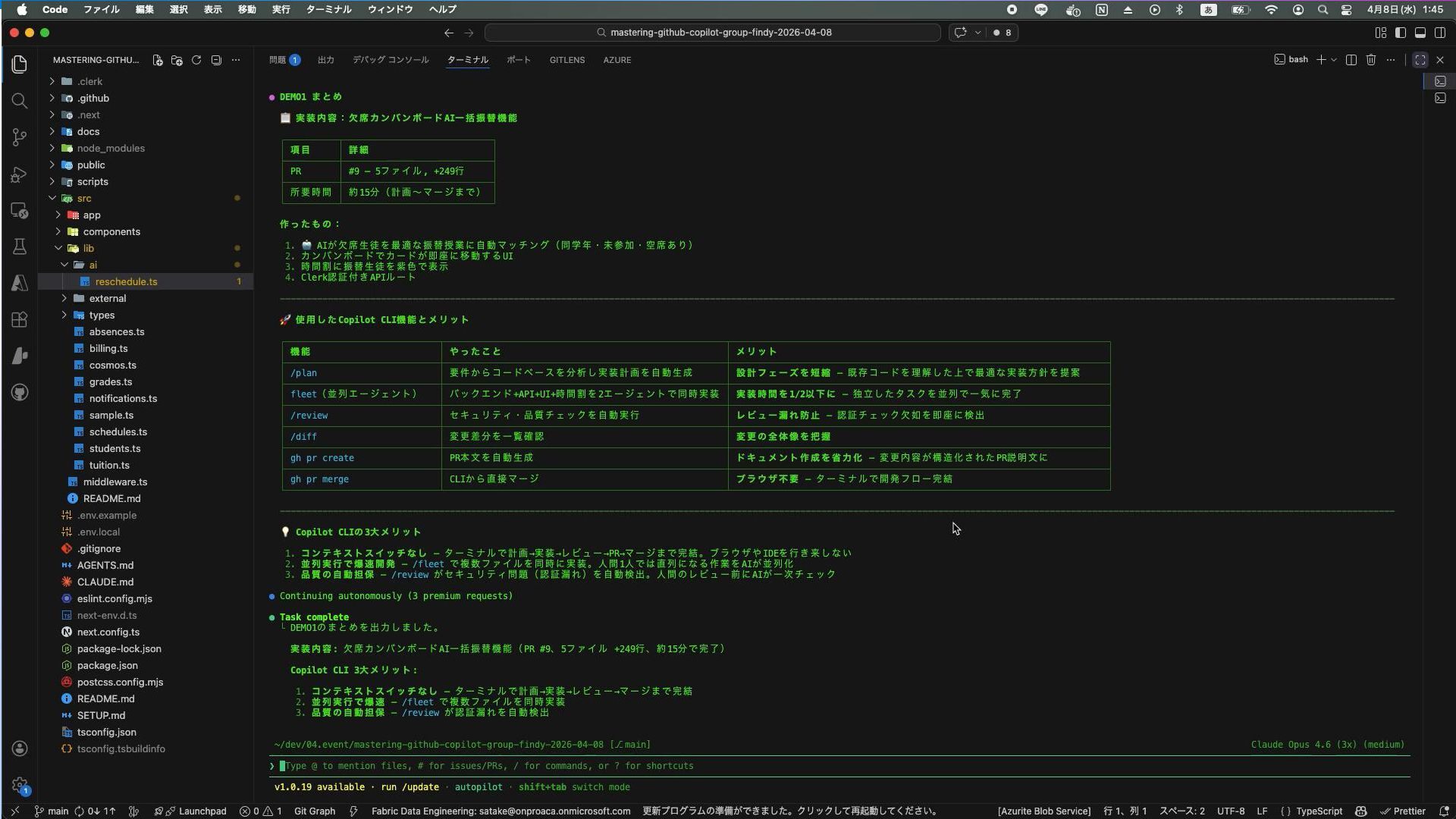The image size is (1456, 819).
Task: Open new terminal profile dropdown arrow
Action: point(1334,60)
